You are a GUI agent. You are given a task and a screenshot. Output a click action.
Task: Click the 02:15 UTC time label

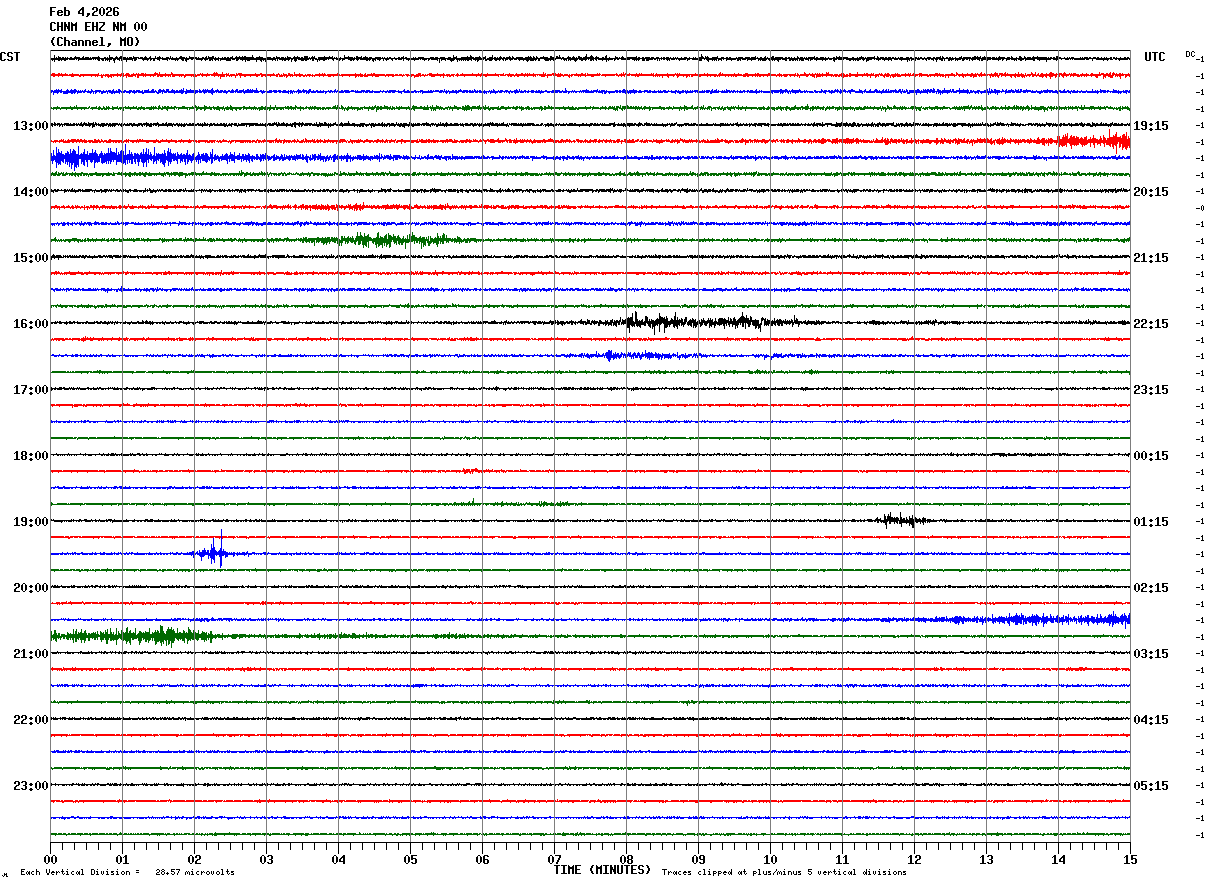coord(1151,588)
